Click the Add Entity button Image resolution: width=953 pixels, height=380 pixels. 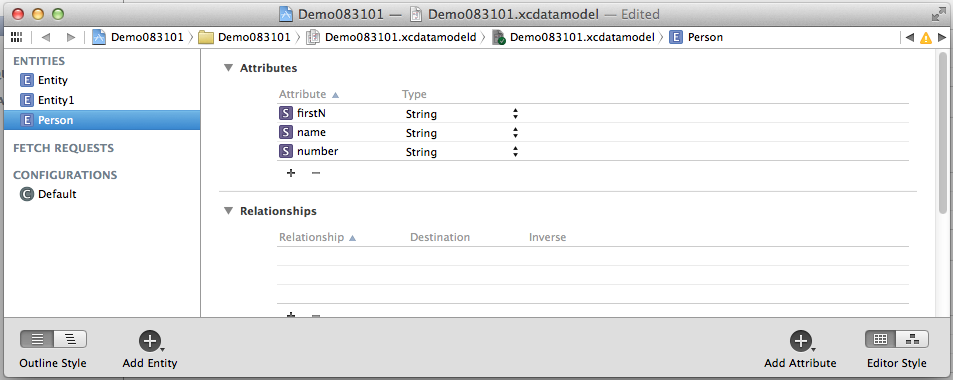pos(150,341)
